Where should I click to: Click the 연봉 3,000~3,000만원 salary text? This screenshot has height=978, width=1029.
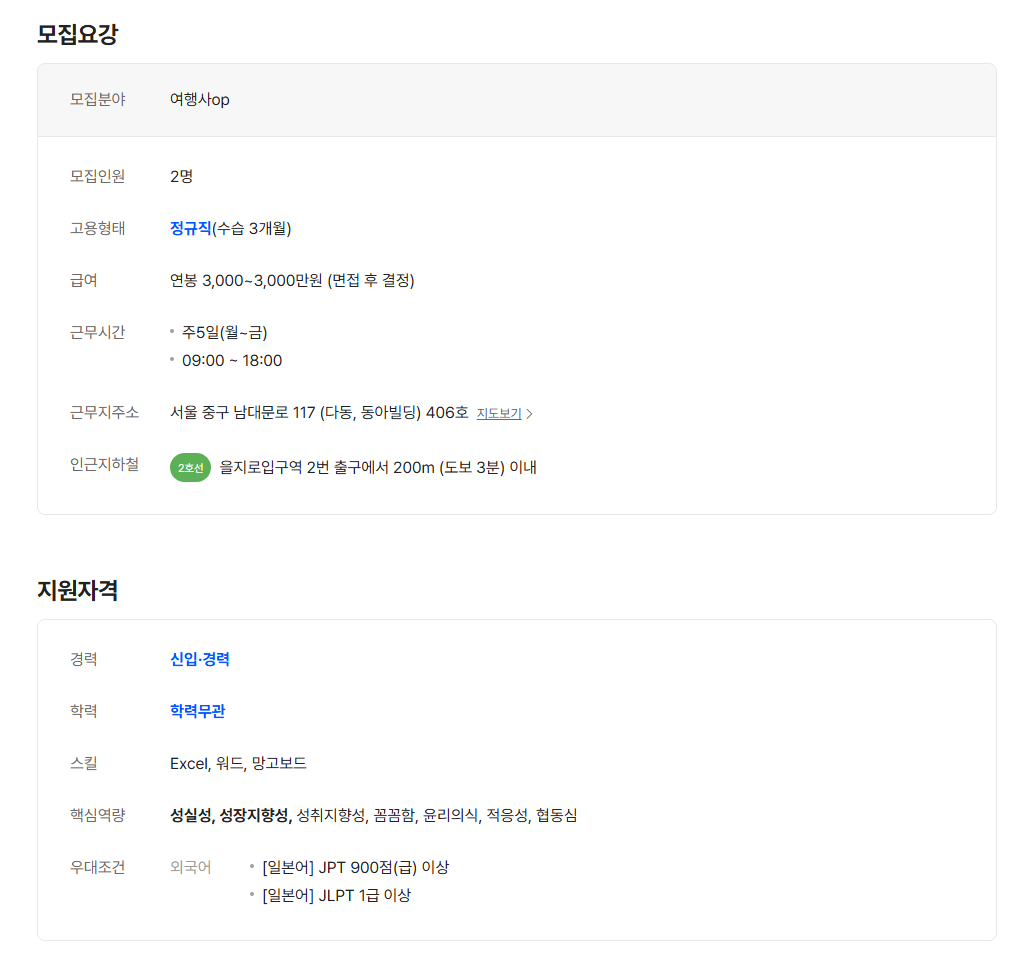tap(292, 280)
